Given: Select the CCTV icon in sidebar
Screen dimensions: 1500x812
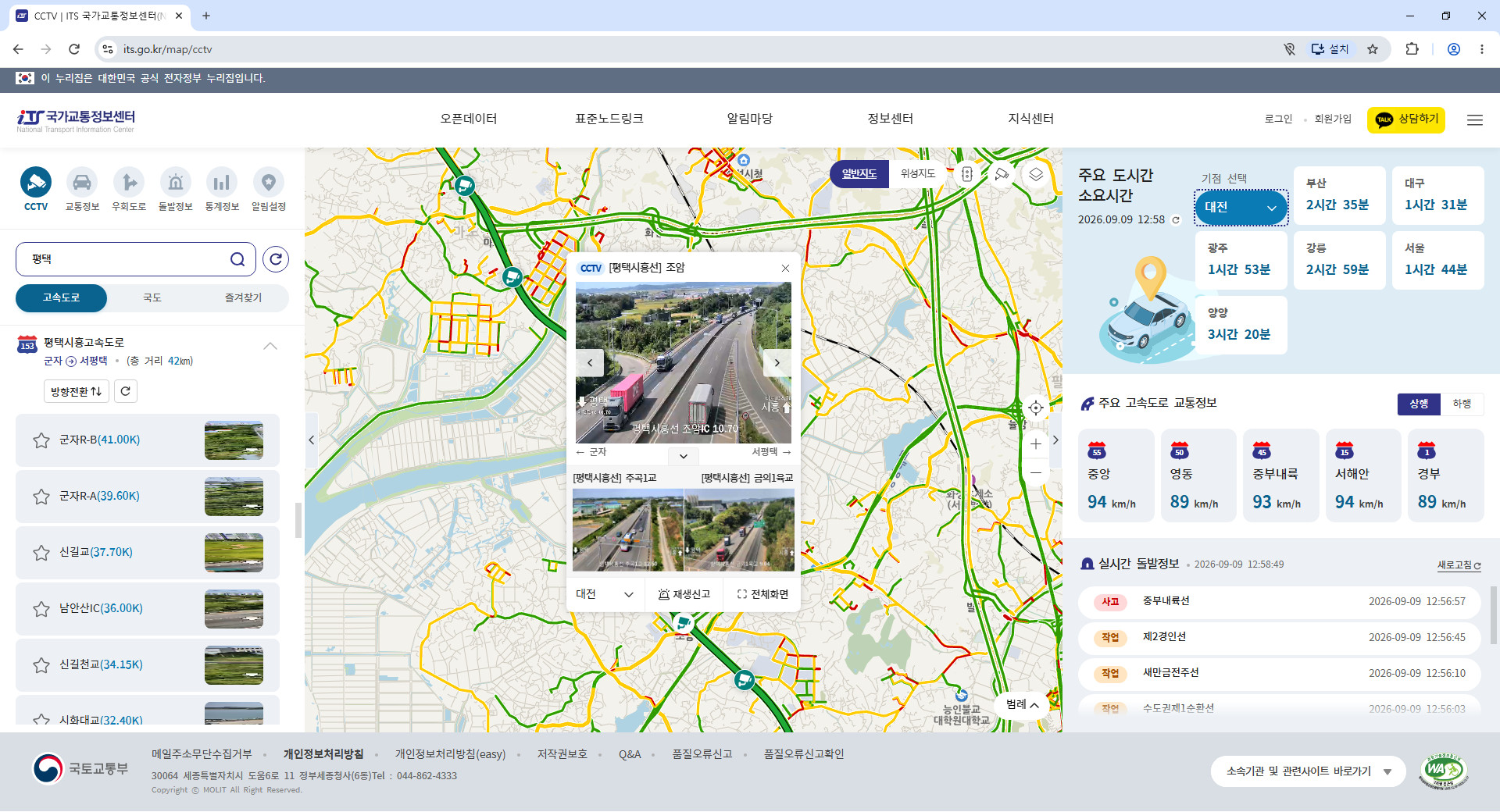Looking at the screenshot, I should (36, 183).
